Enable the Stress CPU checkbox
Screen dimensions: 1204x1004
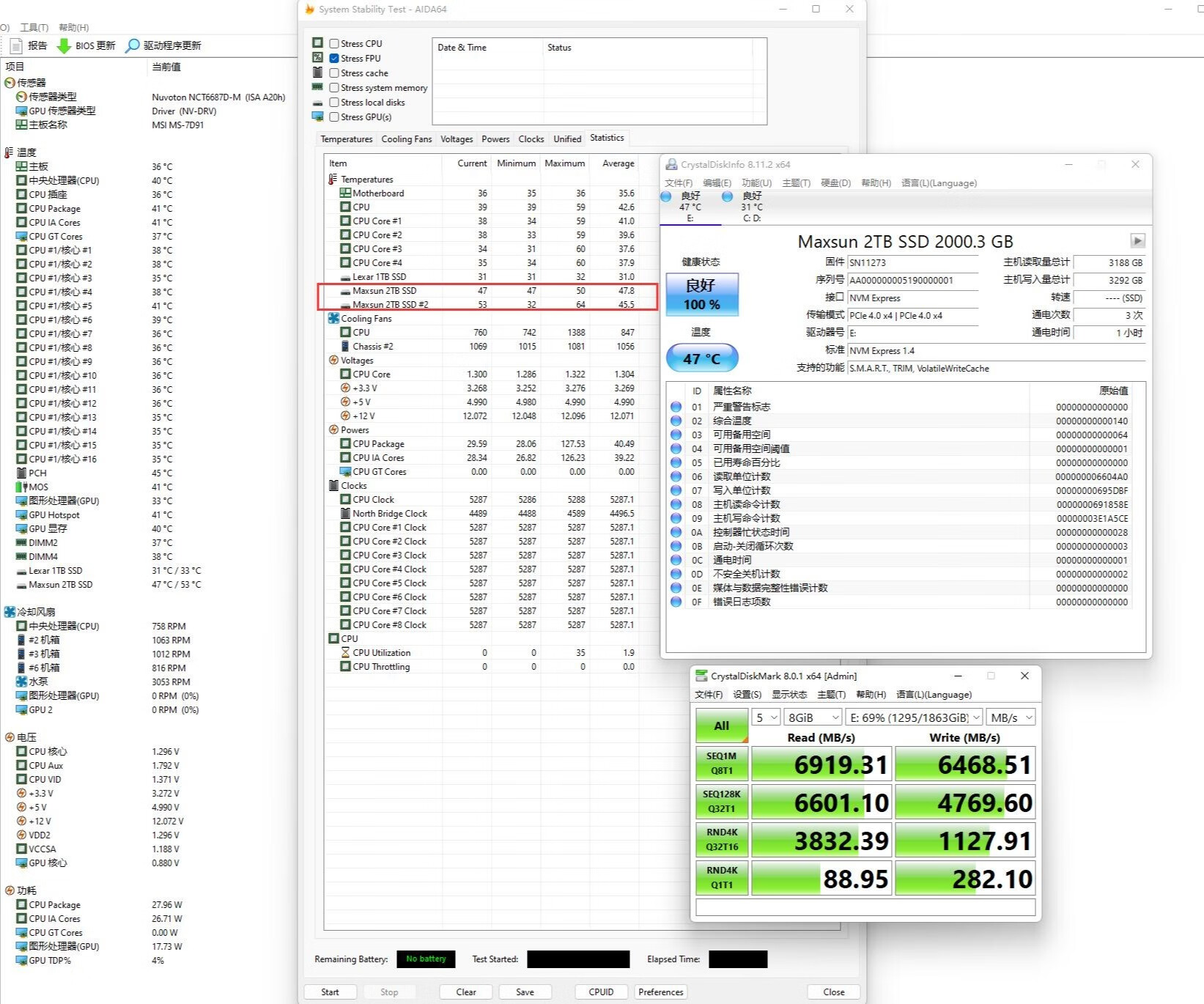[334, 43]
